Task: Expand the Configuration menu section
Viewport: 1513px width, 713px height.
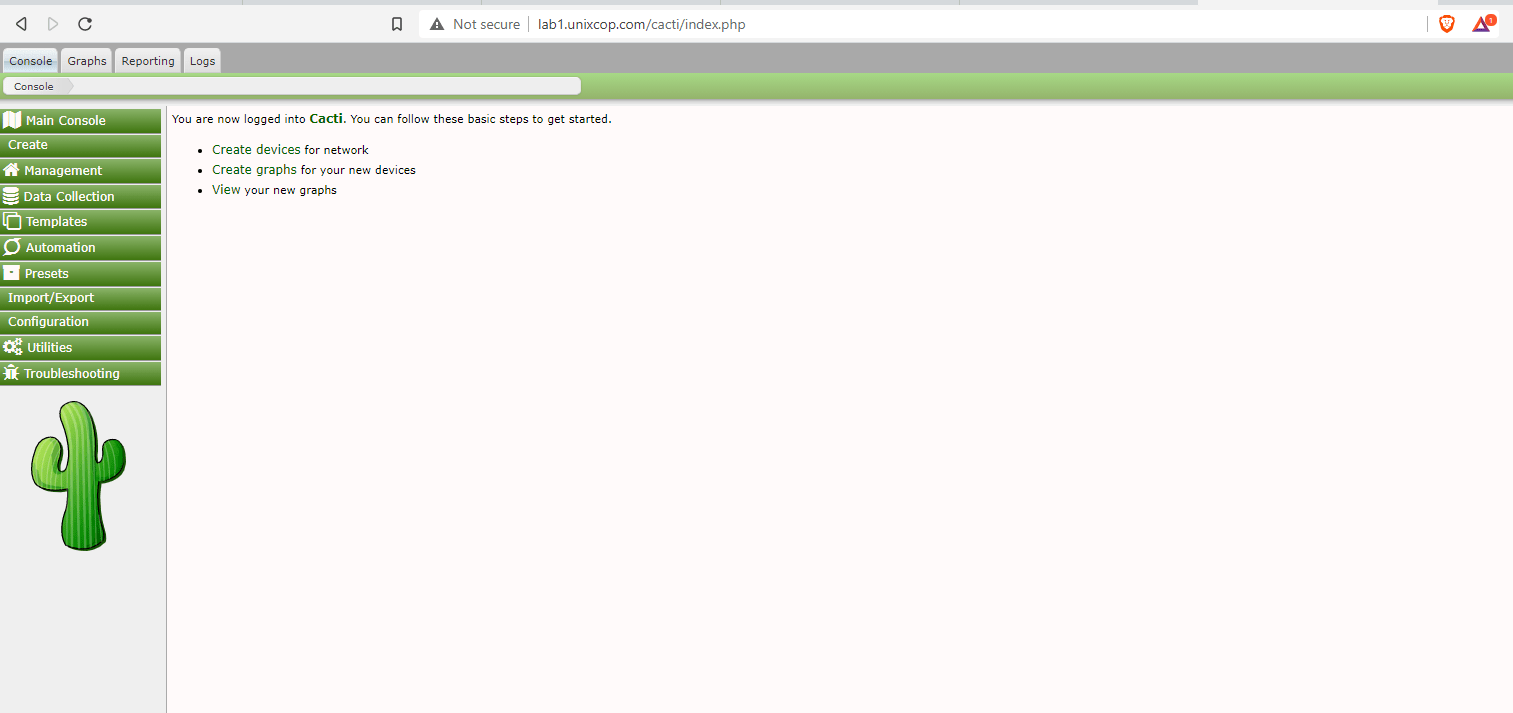Action: pos(80,322)
